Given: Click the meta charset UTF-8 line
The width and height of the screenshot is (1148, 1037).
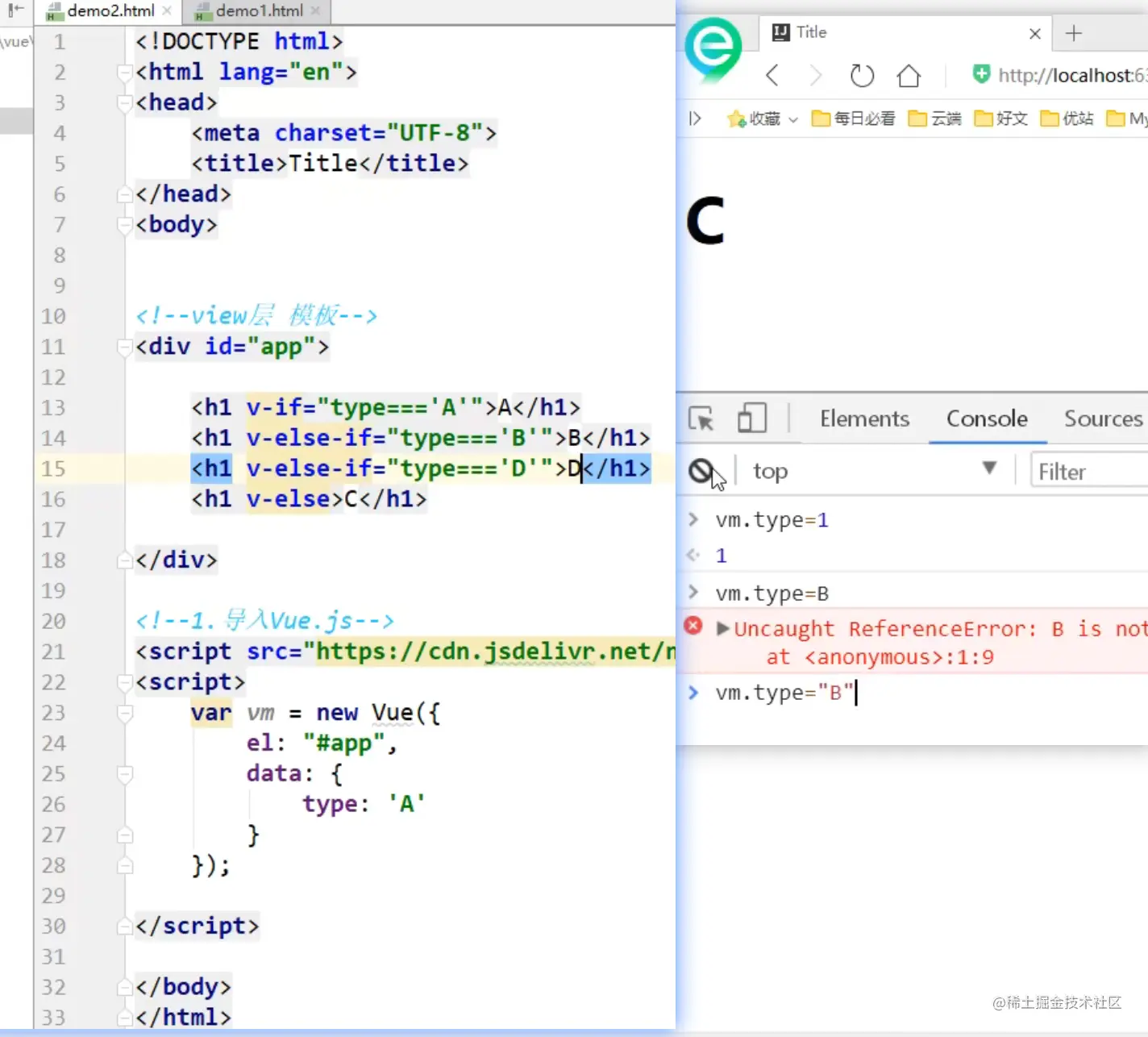Looking at the screenshot, I should [x=343, y=133].
